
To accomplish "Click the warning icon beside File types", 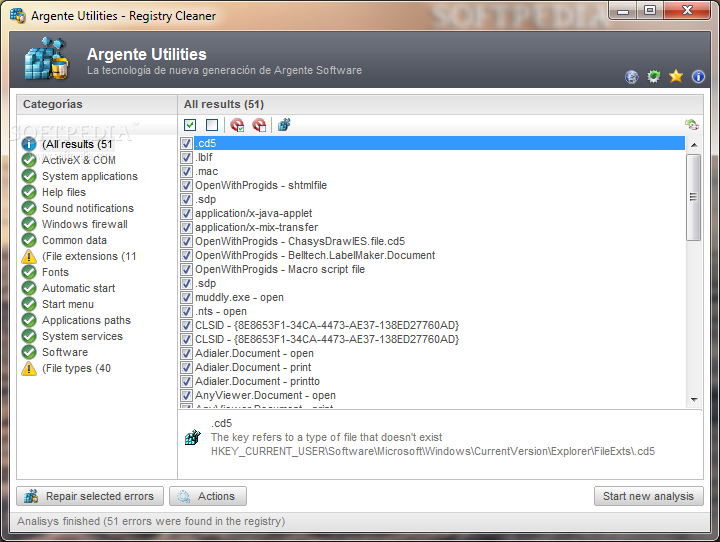I will click(x=29, y=368).
